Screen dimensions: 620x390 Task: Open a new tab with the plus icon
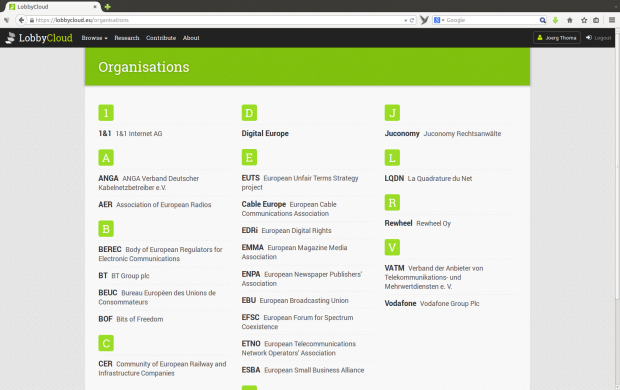pos(108,7)
